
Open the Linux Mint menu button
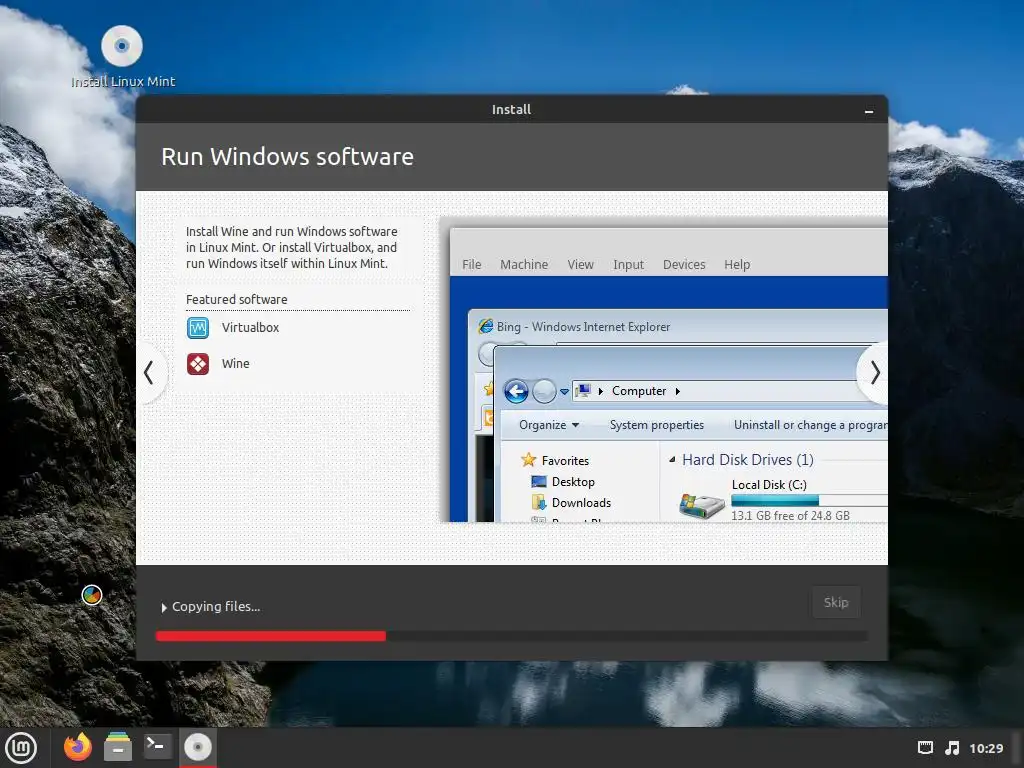click(x=21, y=747)
